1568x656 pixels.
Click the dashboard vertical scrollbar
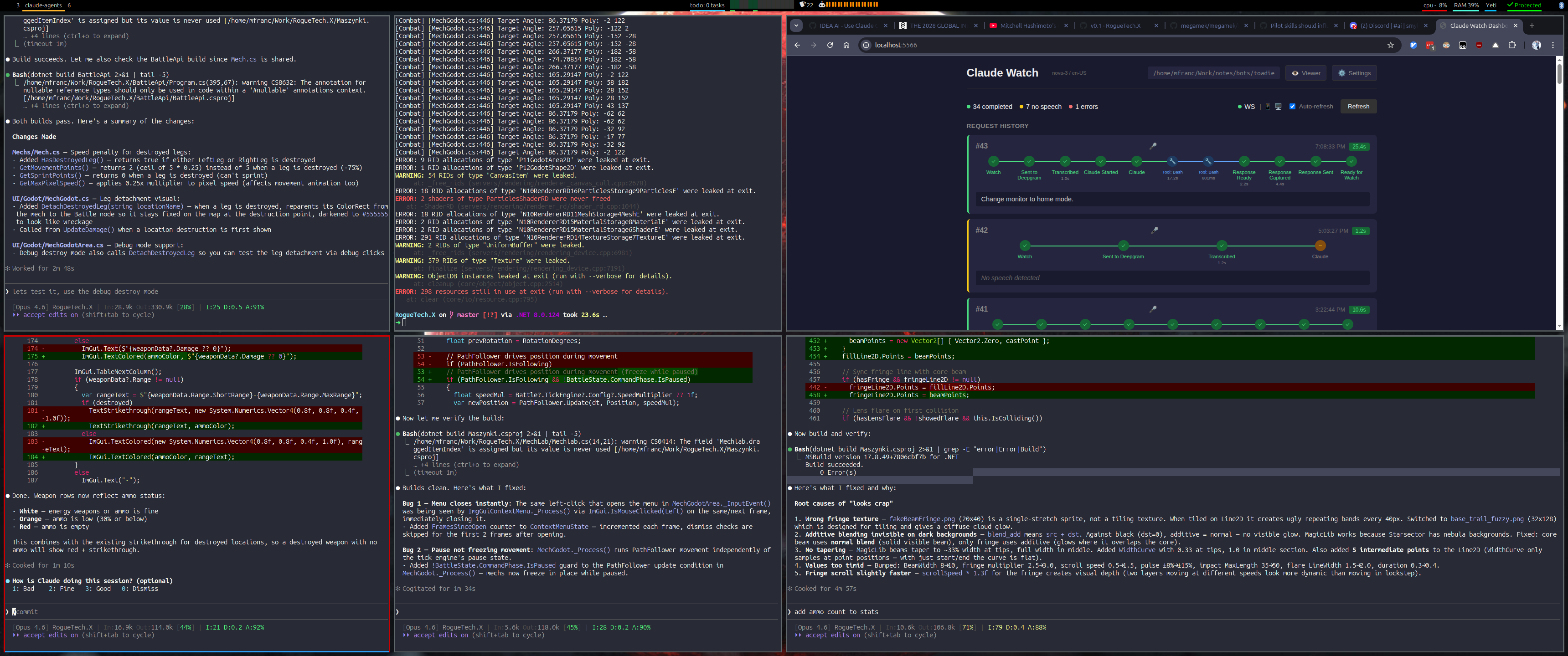click(x=1559, y=74)
